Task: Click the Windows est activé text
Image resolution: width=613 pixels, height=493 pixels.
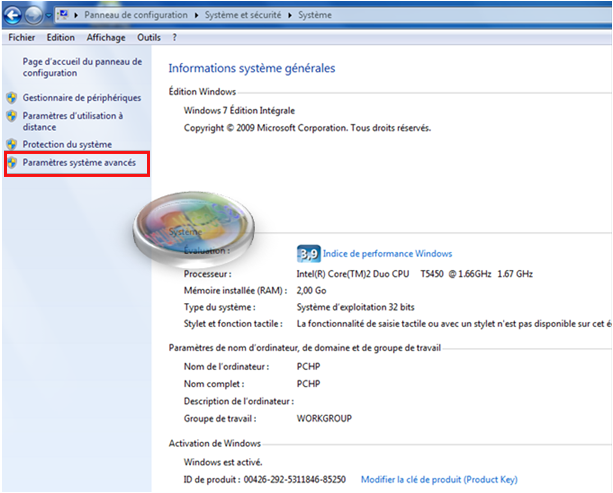Action: (223, 462)
